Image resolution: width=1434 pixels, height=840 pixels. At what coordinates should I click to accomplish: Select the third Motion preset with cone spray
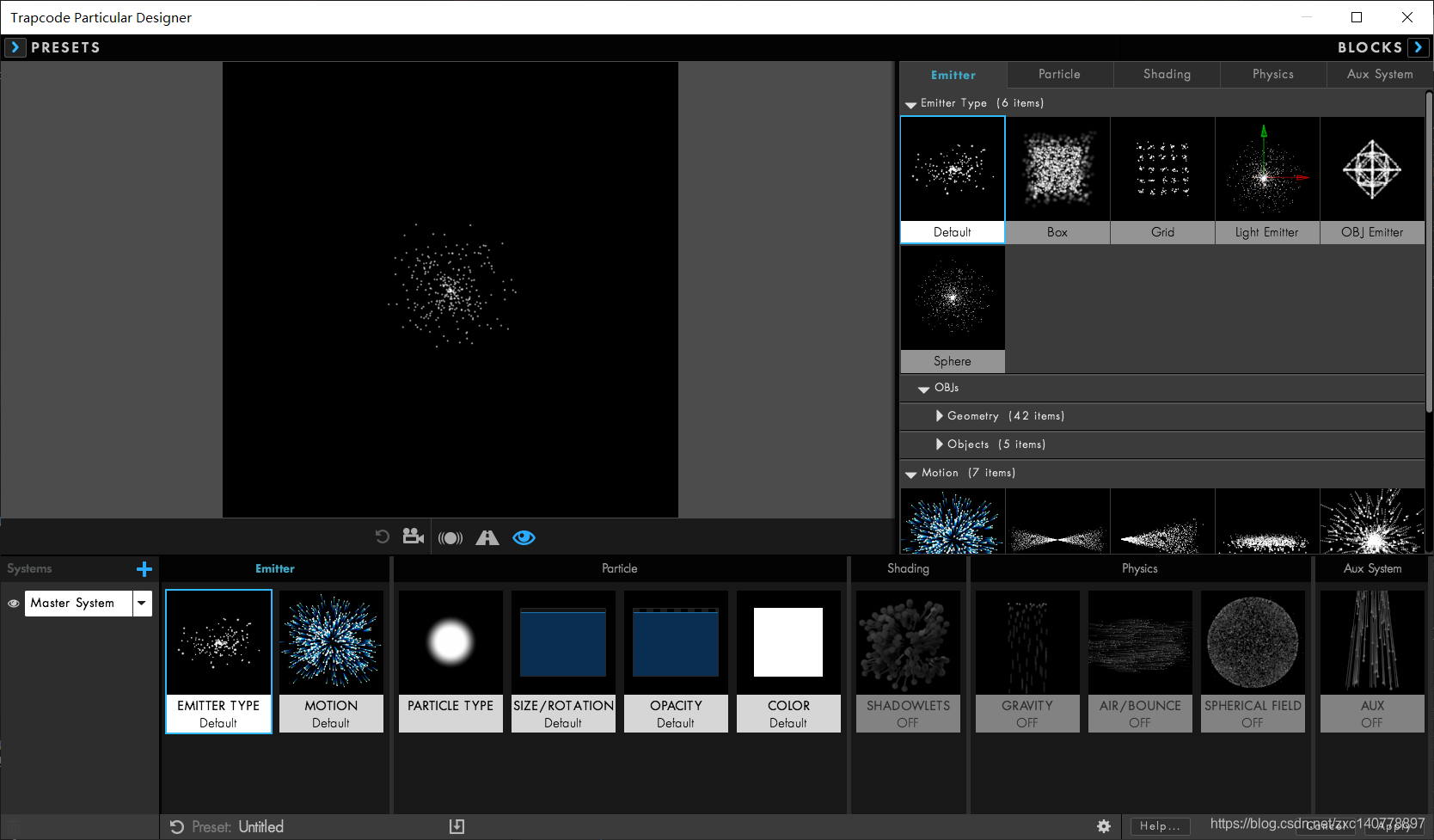click(x=1162, y=521)
